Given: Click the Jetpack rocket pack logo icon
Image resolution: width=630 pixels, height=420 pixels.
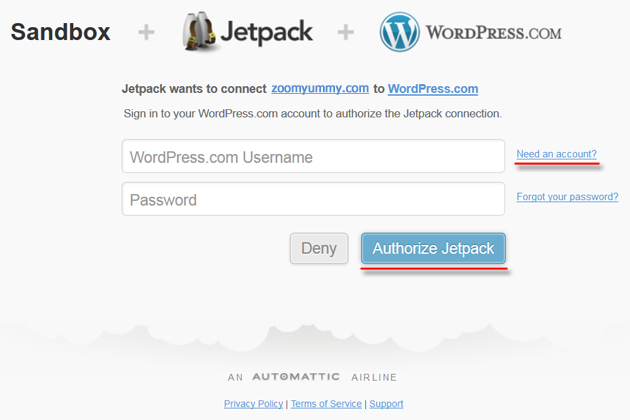Looking at the screenshot, I should point(200,31).
